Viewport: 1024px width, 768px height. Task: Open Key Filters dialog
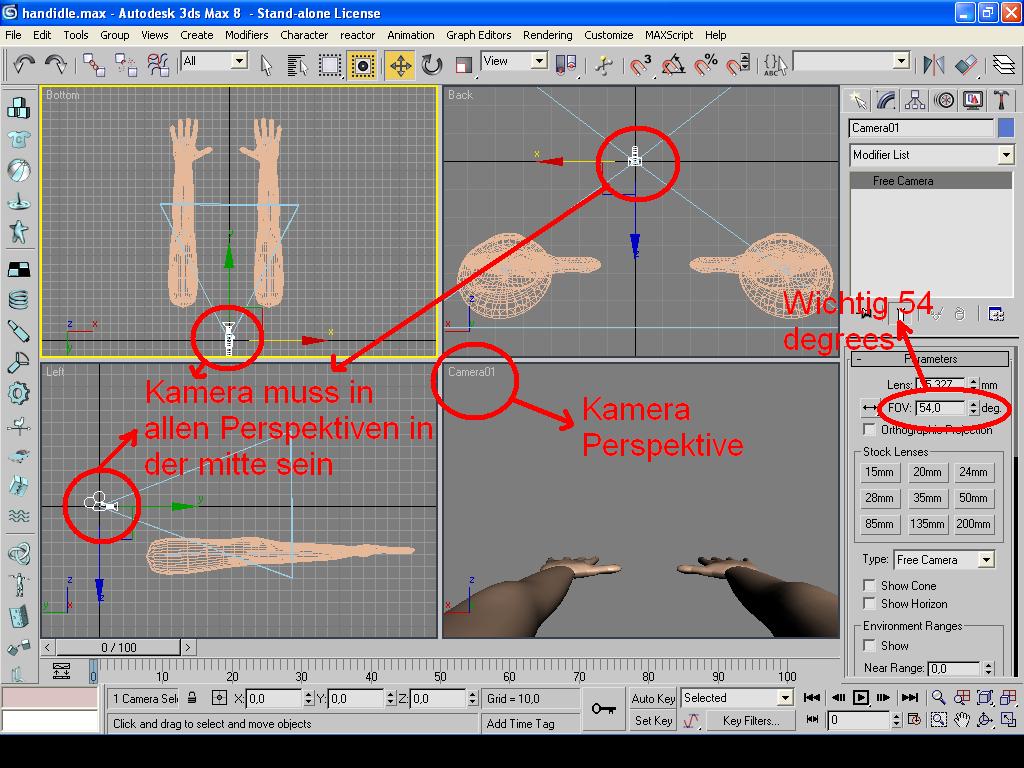tap(751, 721)
